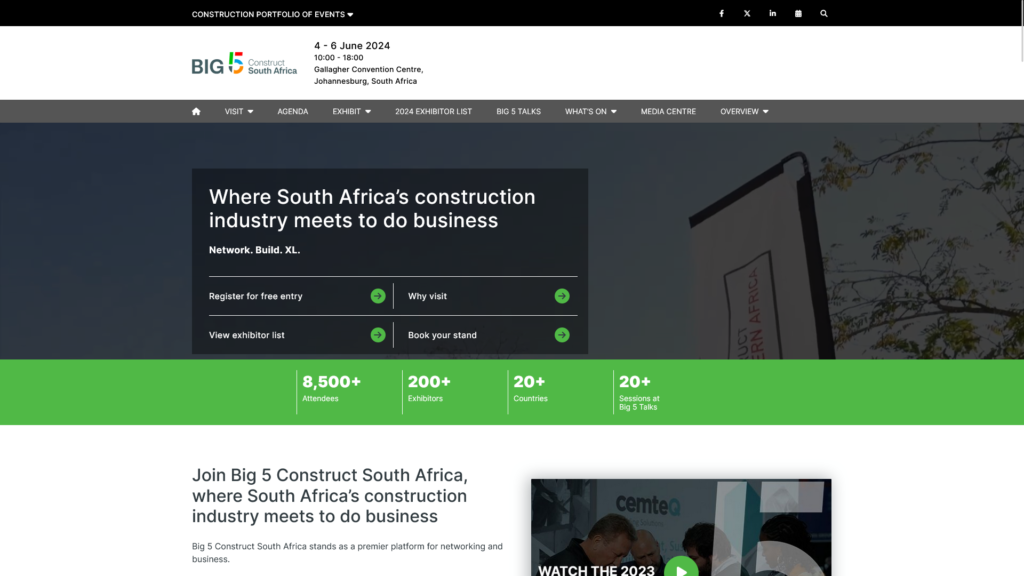
Task: Go to the Home icon in navigation
Action: tap(196, 112)
